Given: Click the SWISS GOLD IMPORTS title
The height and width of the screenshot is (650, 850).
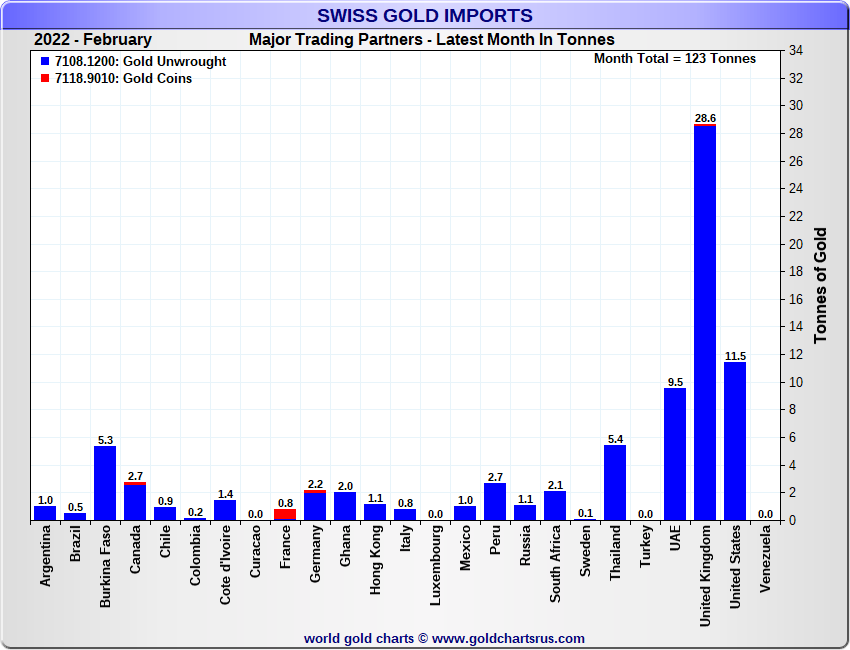Looking at the screenshot, I should [x=425, y=16].
